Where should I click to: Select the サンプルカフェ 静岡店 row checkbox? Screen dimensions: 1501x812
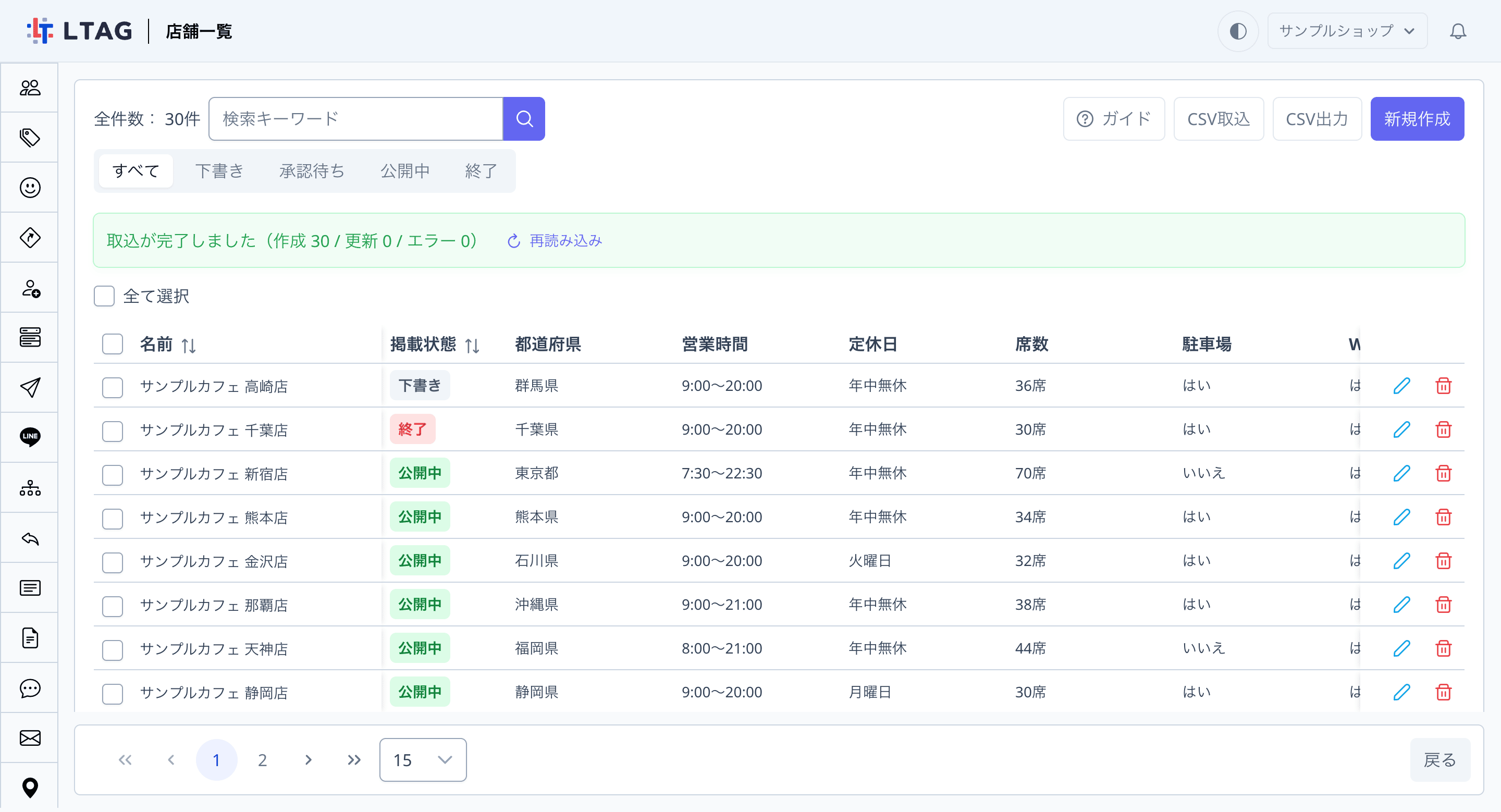point(113,693)
